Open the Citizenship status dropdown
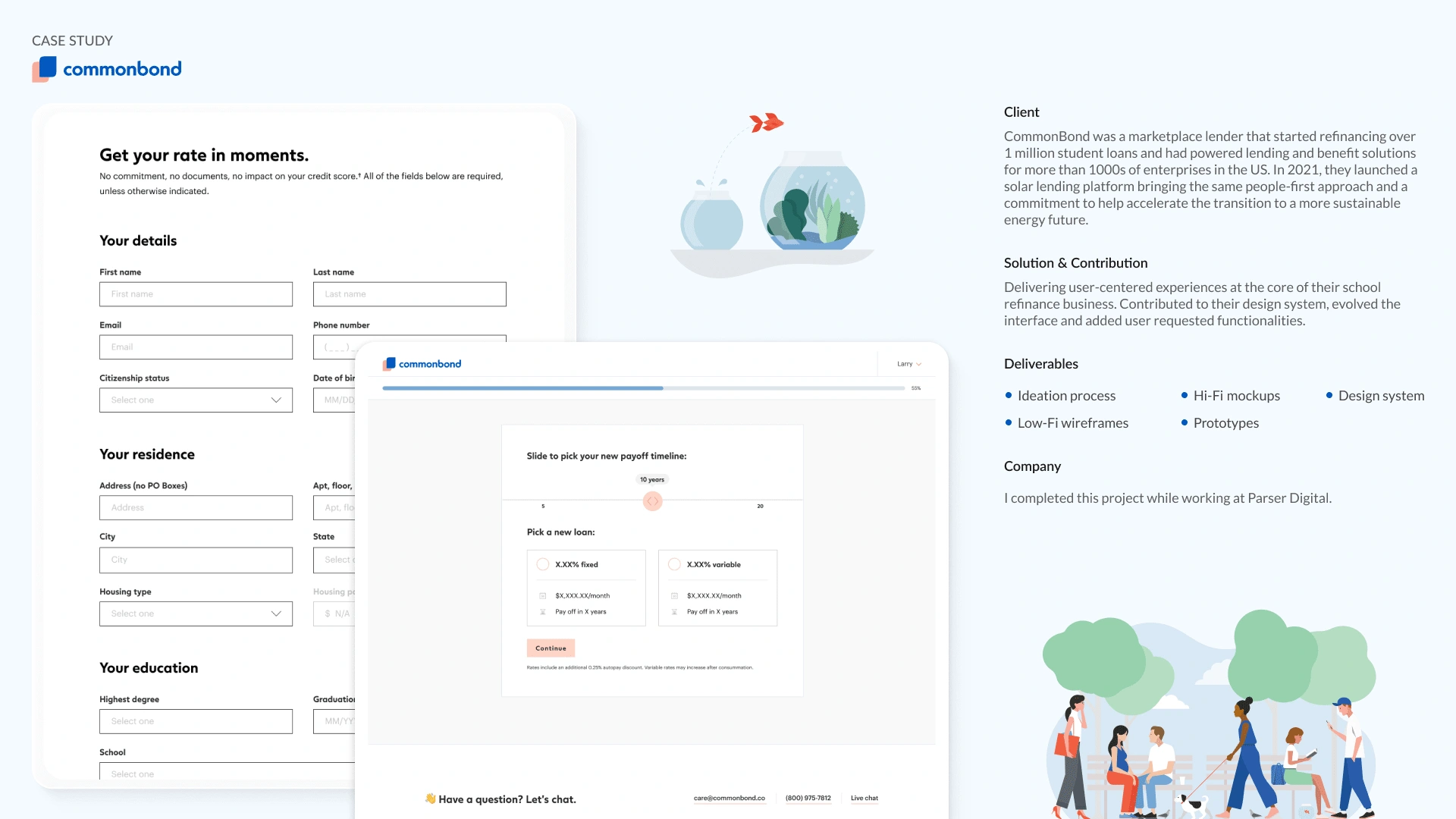The width and height of the screenshot is (1456, 819). 196,400
